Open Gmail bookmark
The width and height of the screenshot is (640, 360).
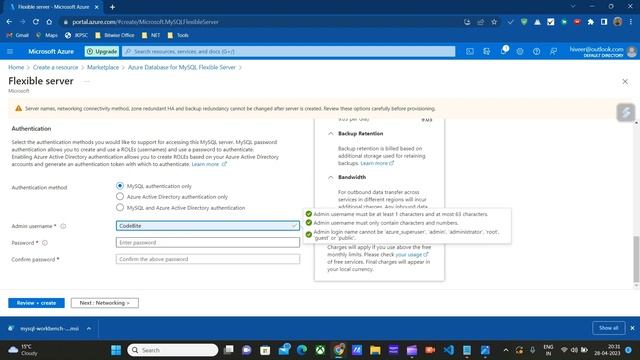pos(18,36)
